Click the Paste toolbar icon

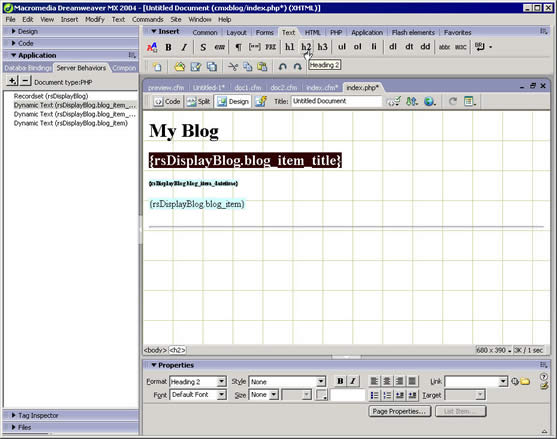coord(262,66)
